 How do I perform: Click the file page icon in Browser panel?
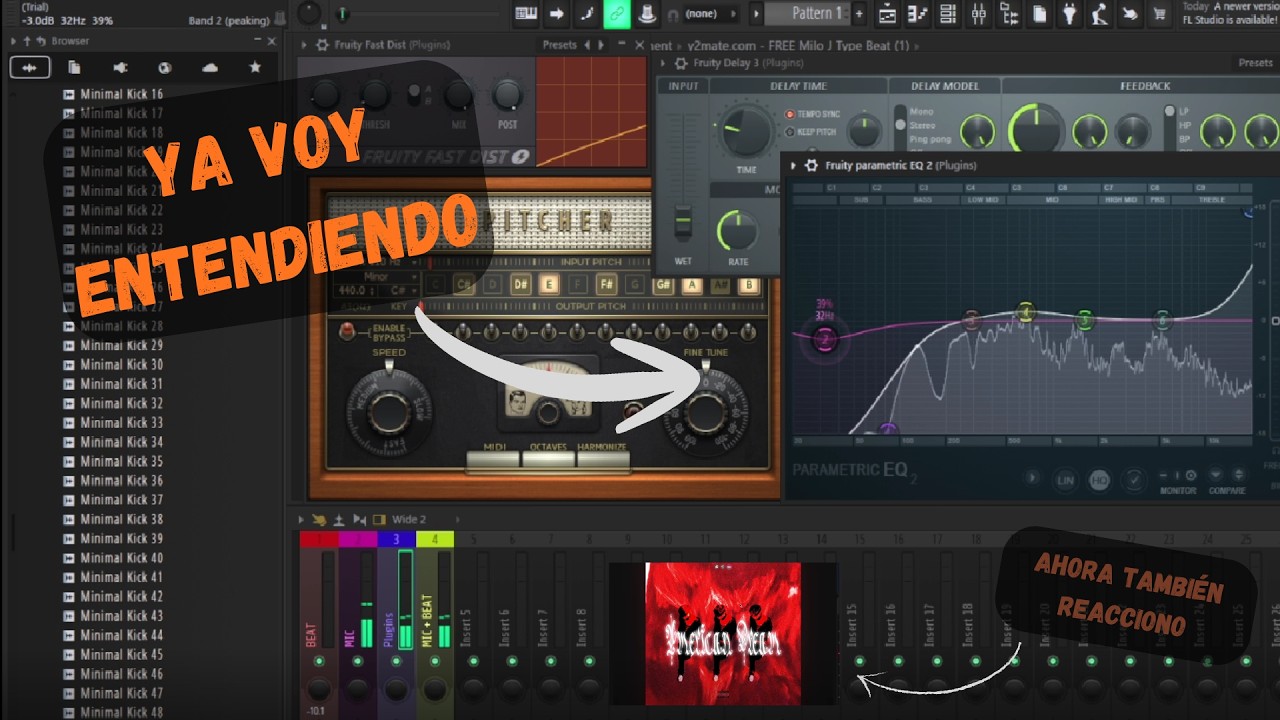(x=75, y=67)
